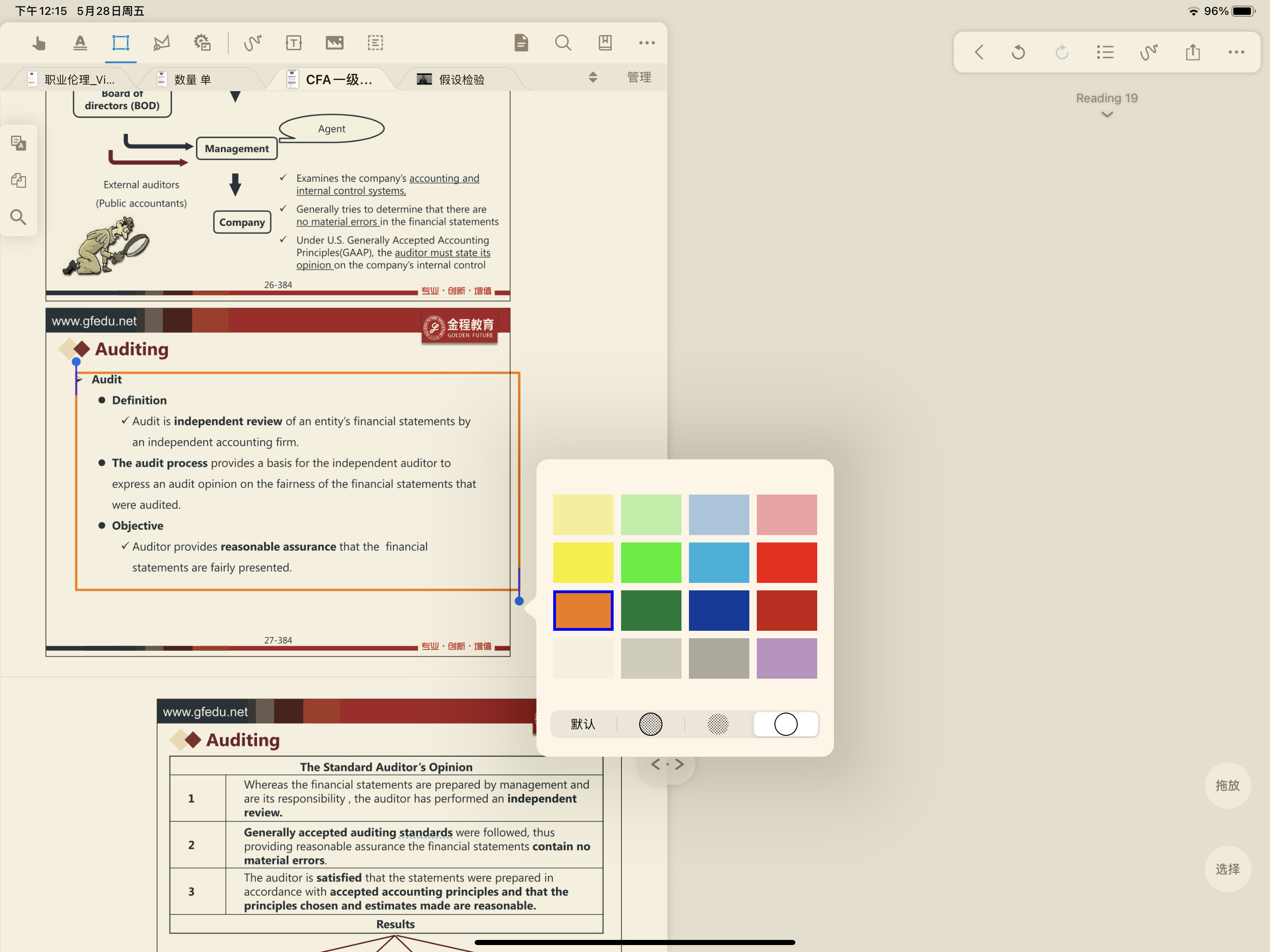
Task: Pick the dark red swatch
Action: tap(787, 610)
